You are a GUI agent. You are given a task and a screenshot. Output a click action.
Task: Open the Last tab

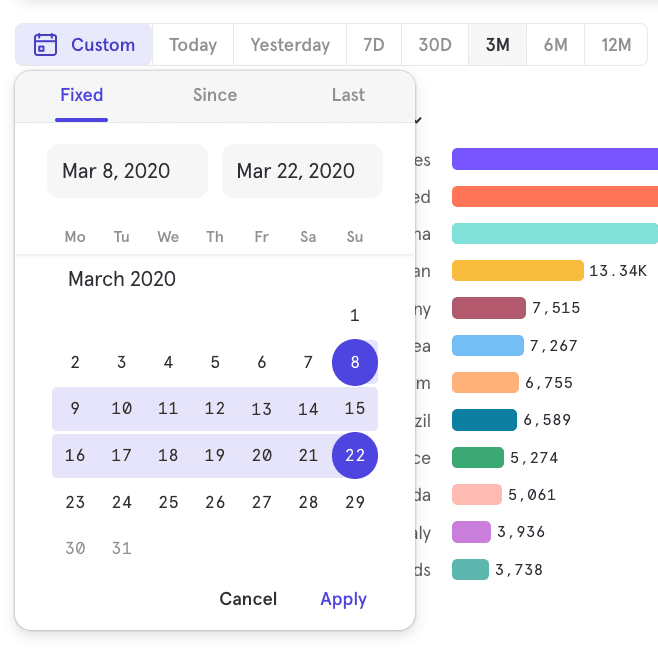click(348, 95)
